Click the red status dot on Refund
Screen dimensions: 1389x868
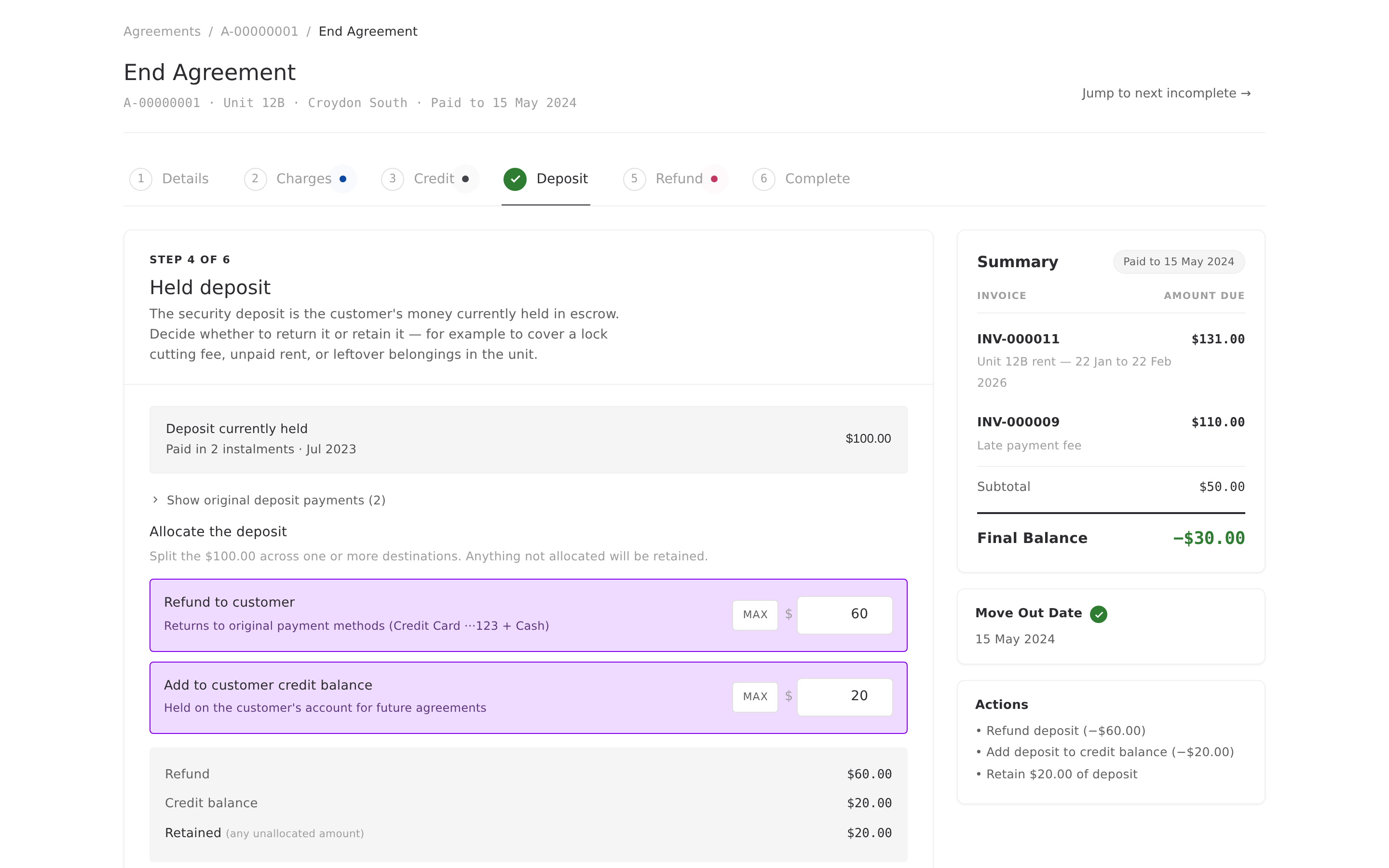714,179
